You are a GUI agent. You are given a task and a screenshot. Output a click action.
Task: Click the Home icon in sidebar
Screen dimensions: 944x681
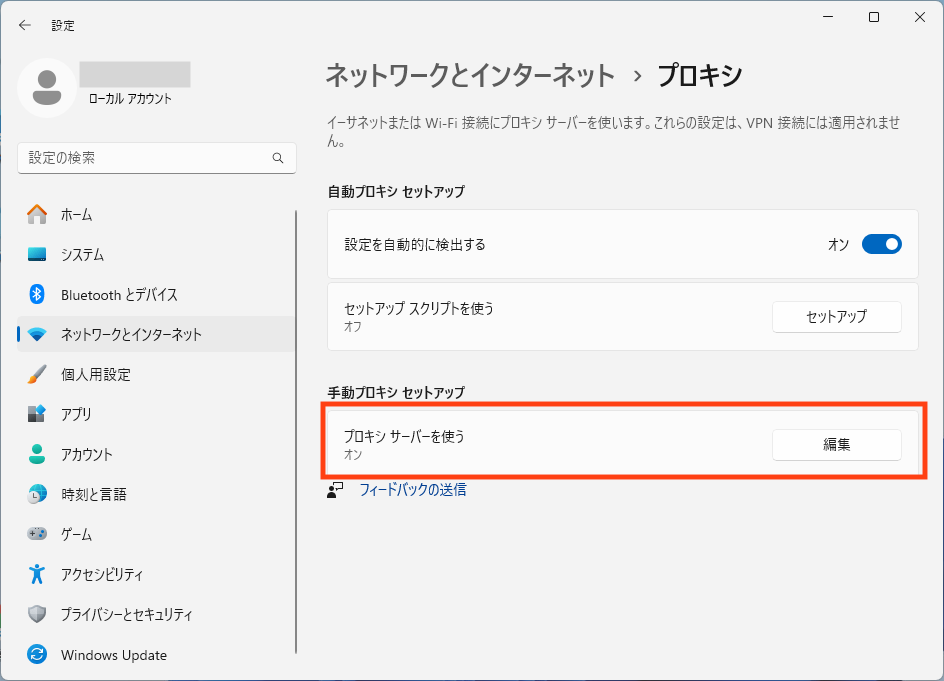coord(37,214)
